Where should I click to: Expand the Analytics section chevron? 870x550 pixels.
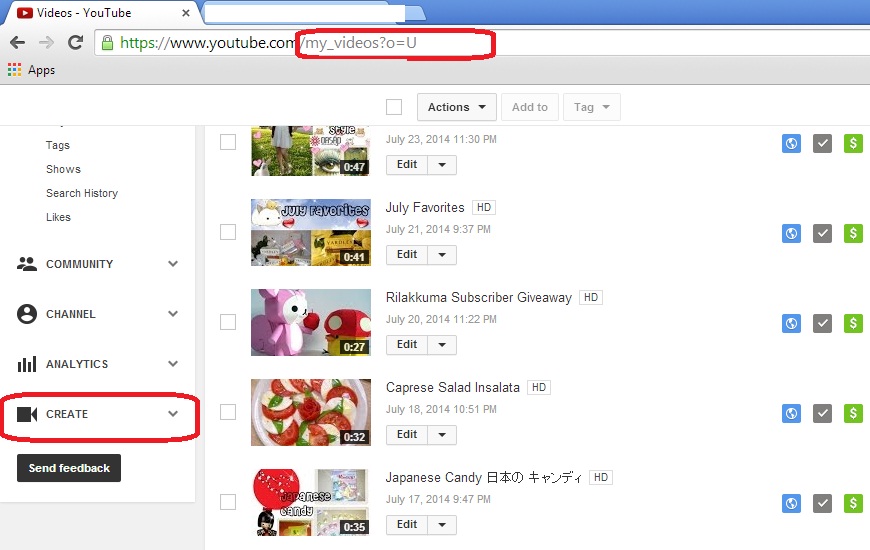tap(173, 364)
